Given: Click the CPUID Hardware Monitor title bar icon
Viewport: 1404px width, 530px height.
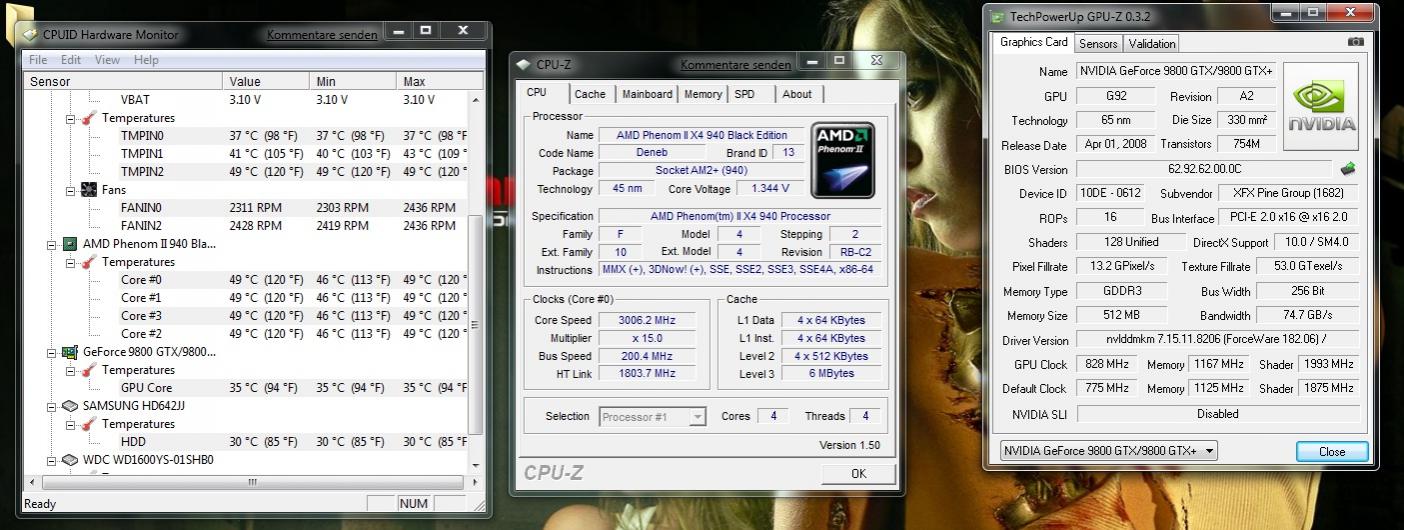Looking at the screenshot, I should click(31, 34).
